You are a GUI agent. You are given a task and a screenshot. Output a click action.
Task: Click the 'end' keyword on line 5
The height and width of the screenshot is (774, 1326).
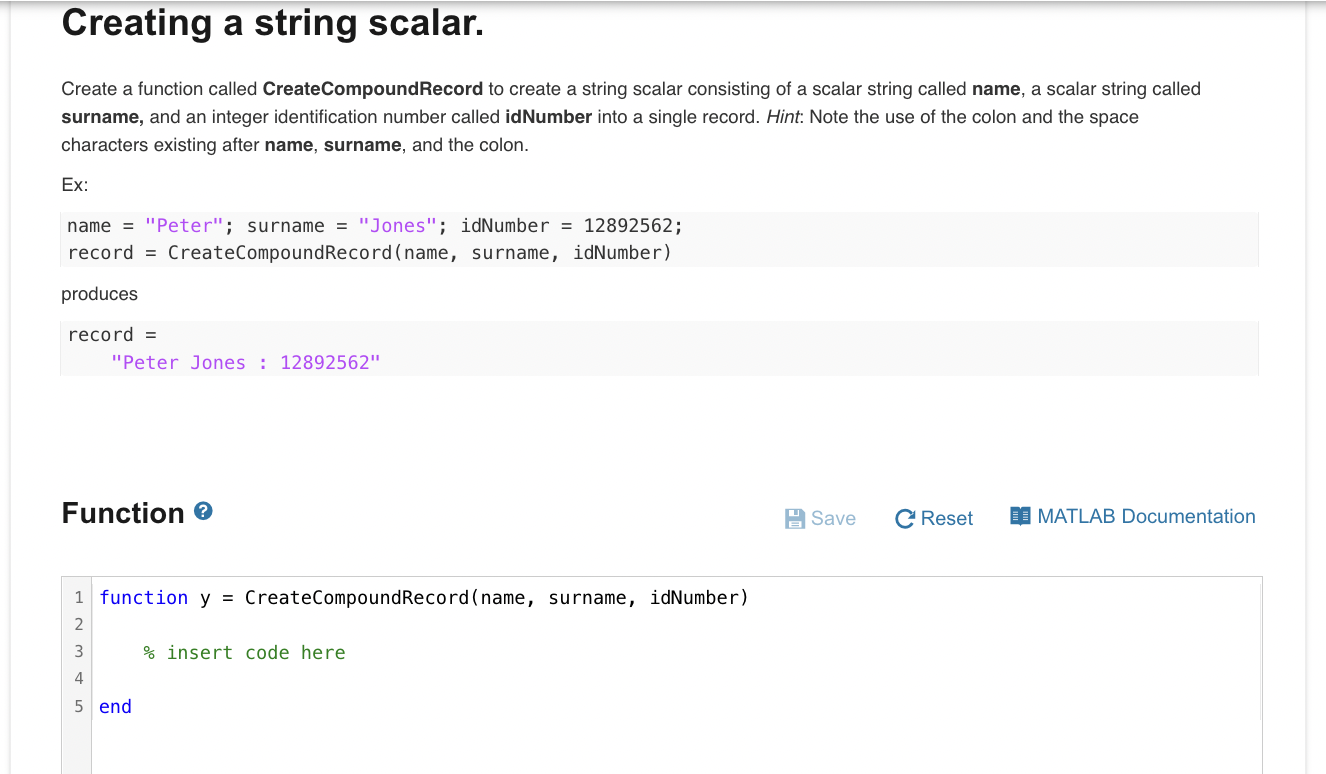click(115, 706)
